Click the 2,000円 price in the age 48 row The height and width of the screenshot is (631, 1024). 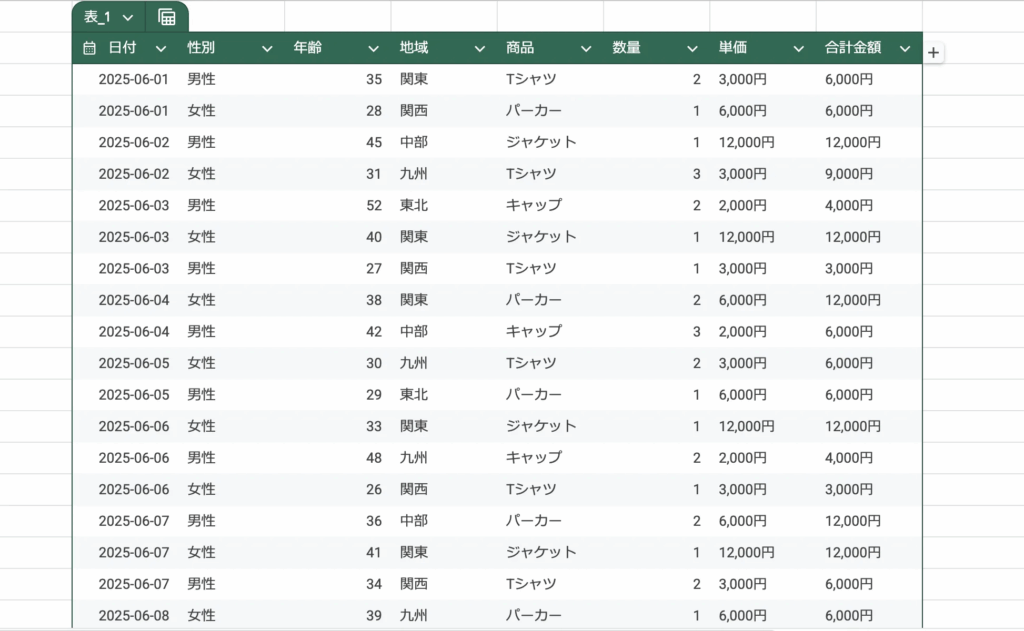[743, 458]
